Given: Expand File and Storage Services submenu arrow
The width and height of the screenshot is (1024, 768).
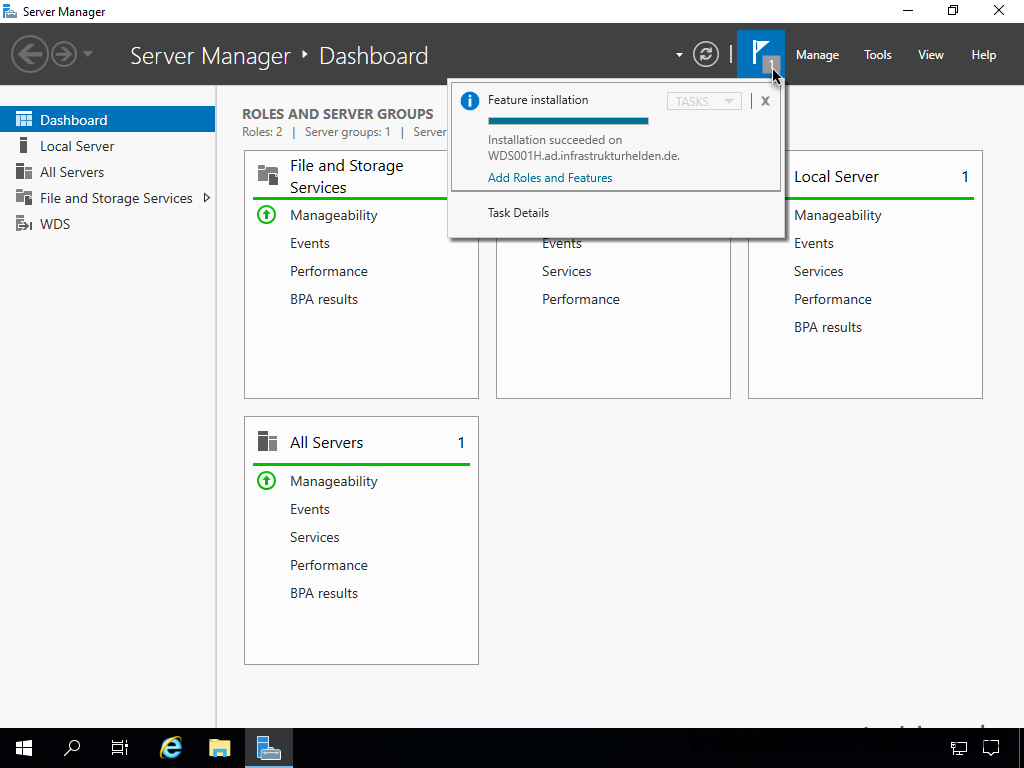Looking at the screenshot, I should [207, 197].
